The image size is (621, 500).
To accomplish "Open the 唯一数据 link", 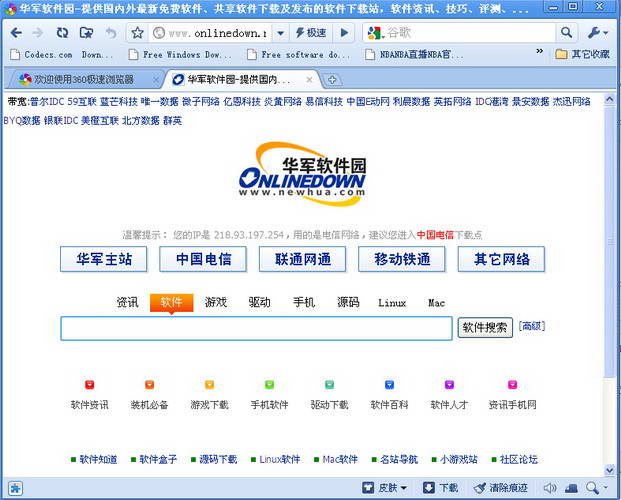I will tap(160, 102).
